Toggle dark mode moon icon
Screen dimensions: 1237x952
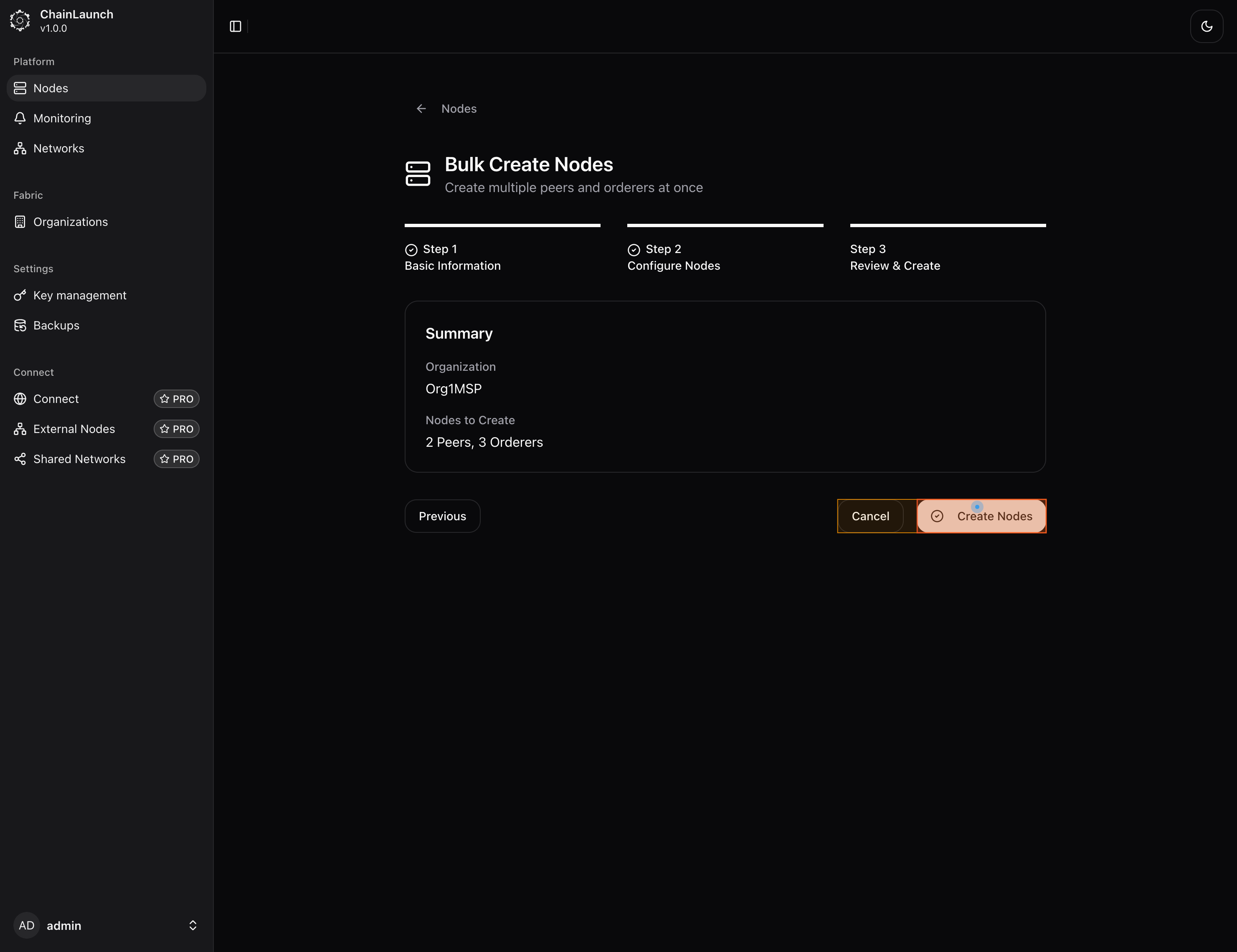[x=1207, y=27]
